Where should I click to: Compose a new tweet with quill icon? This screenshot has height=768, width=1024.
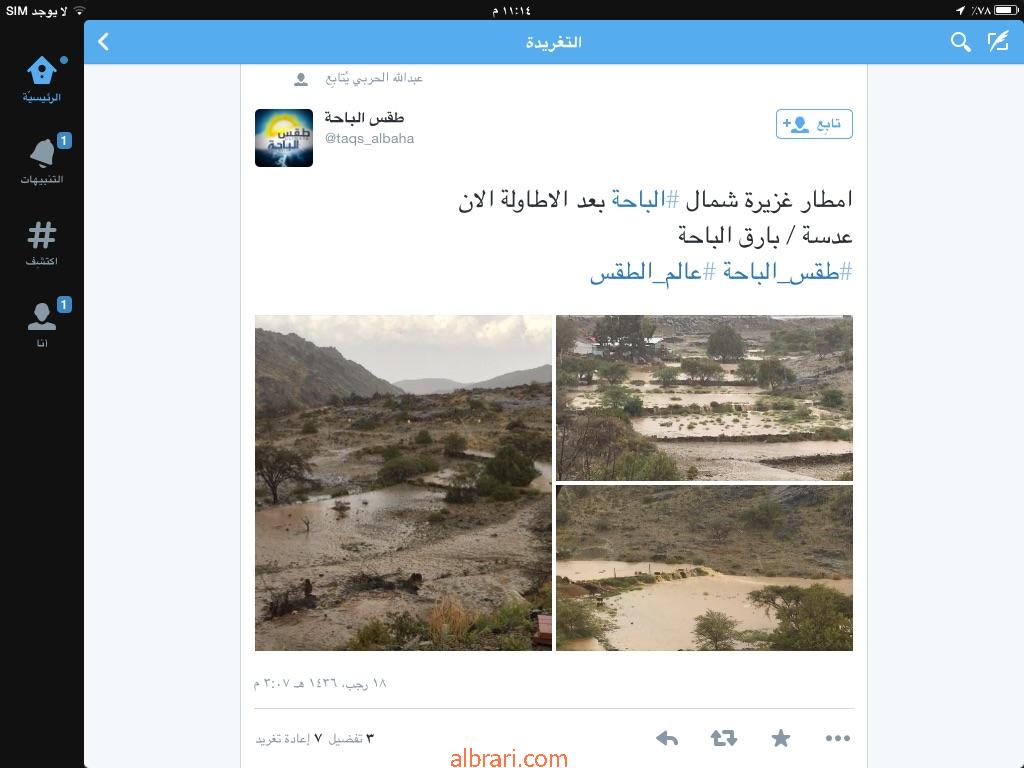[999, 42]
